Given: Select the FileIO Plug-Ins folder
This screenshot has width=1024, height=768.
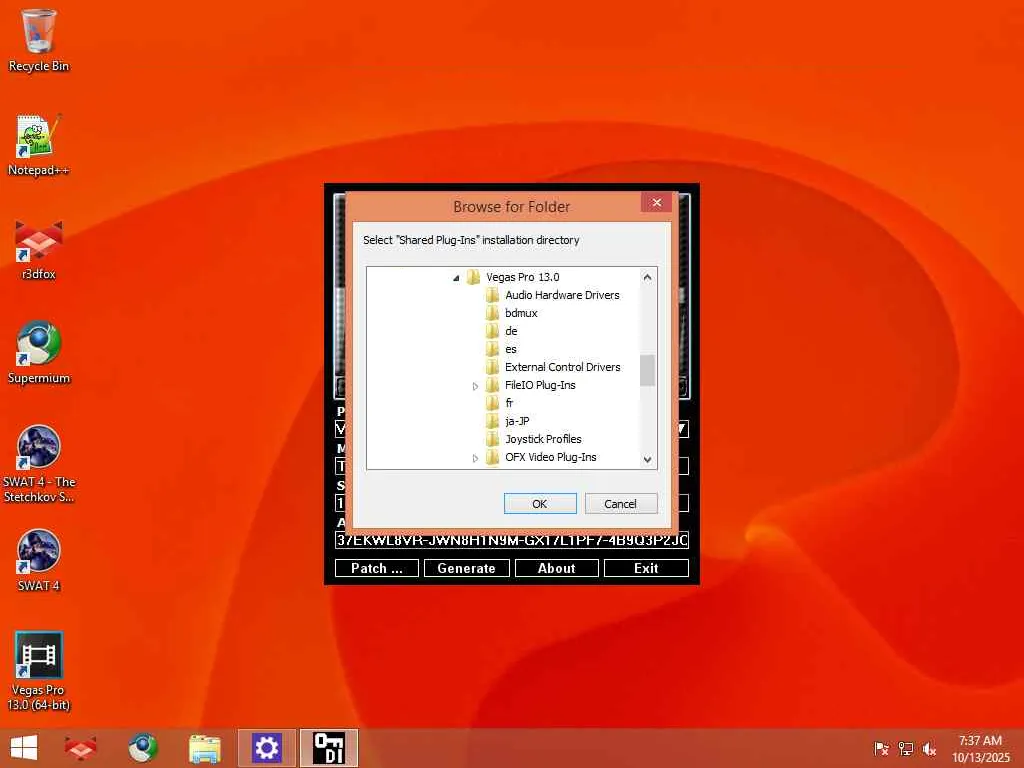Looking at the screenshot, I should click(540, 385).
